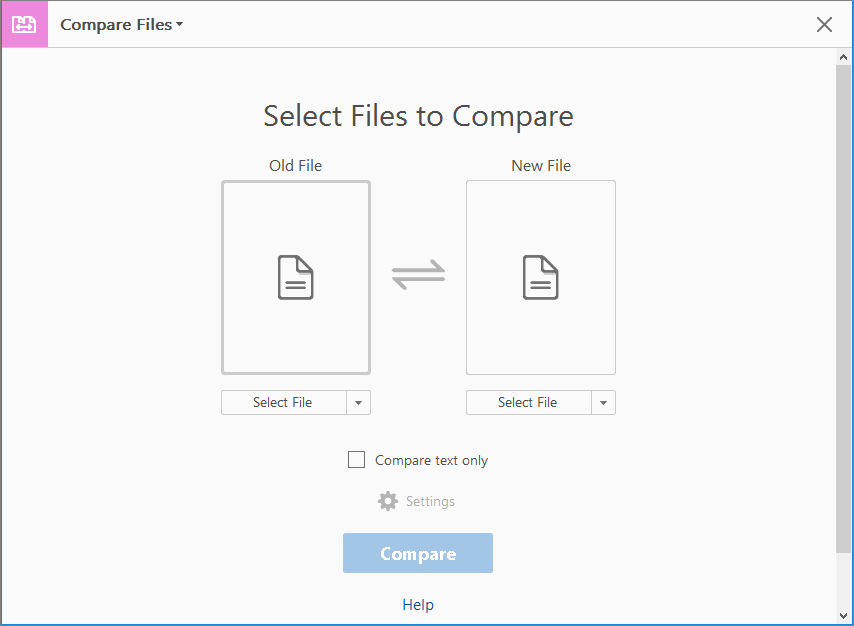
Task: Open Settings via the gear icon
Action: pyautogui.click(x=388, y=501)
